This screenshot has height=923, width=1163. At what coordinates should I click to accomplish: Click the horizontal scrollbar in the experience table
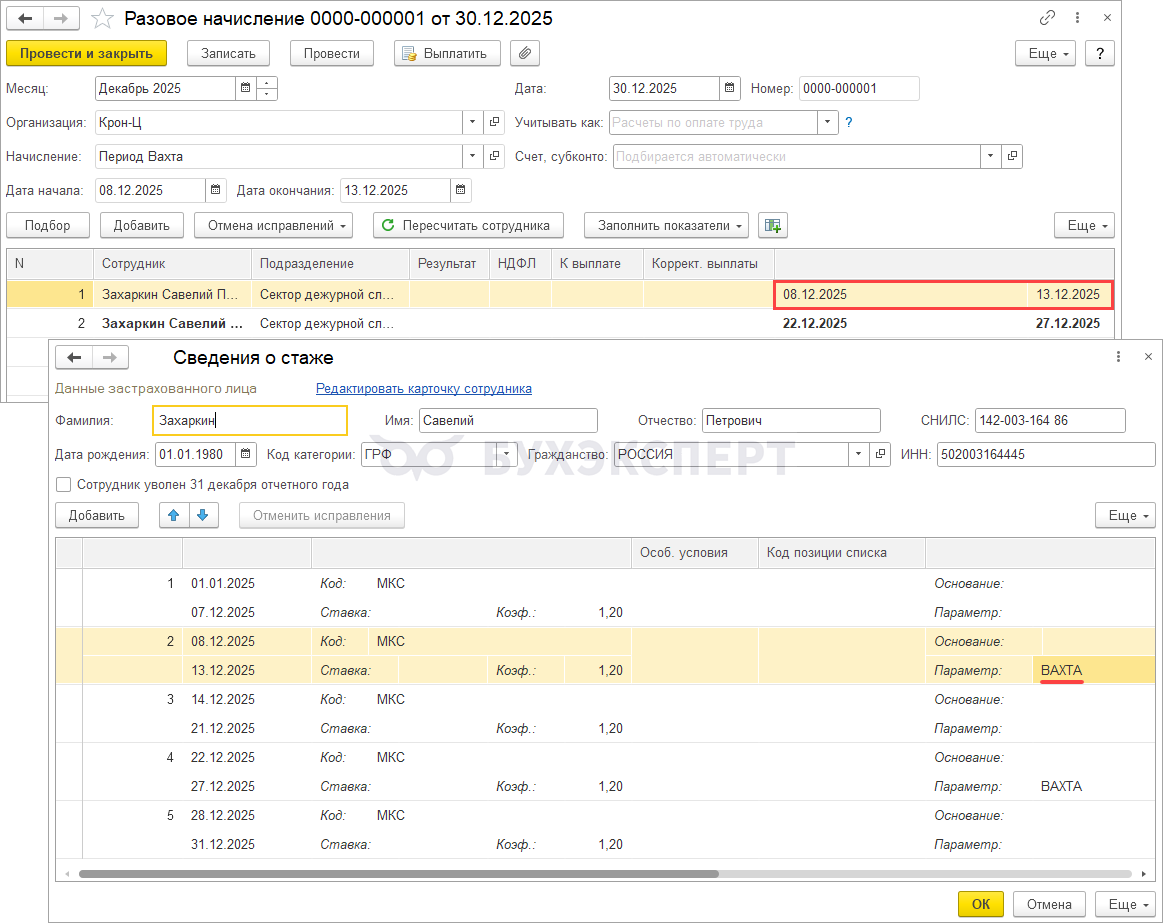click(x=400, y=873)
